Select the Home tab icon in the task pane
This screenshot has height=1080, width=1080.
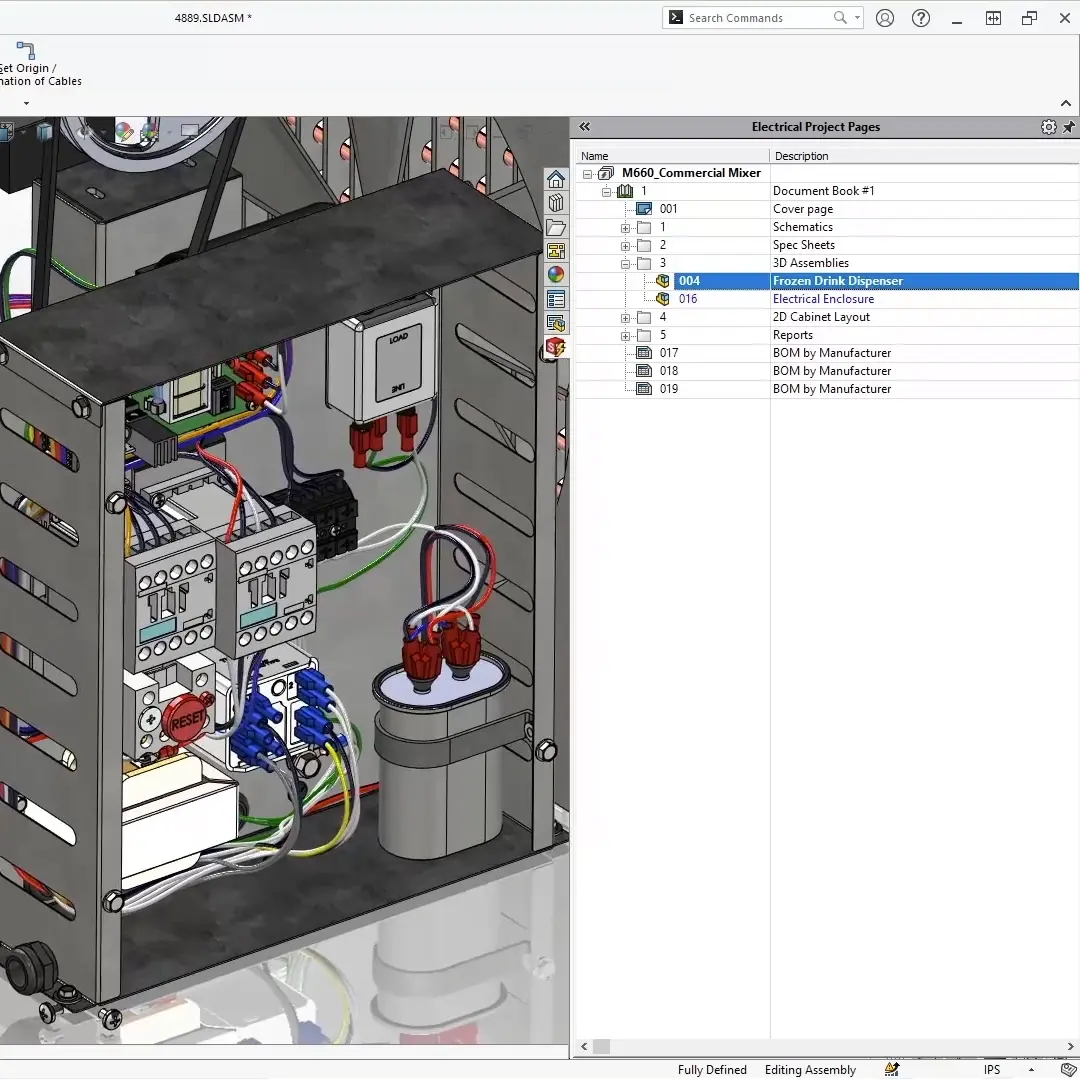(x=556, y=179)
